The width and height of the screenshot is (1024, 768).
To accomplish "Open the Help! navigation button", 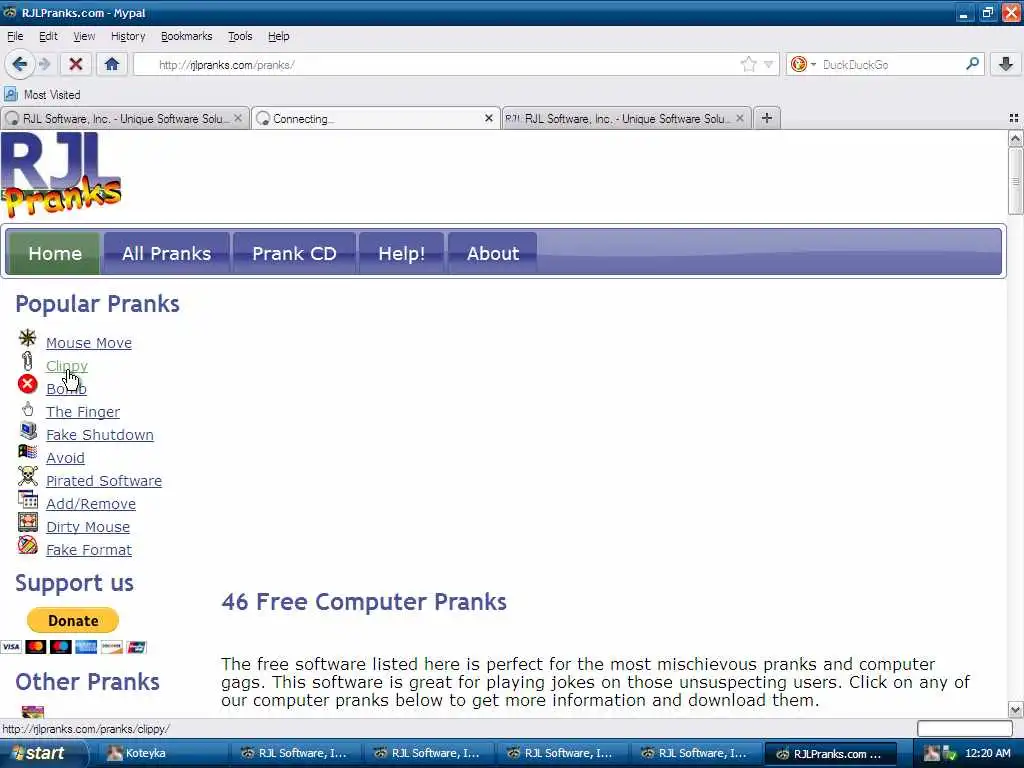I will (402, 253).
